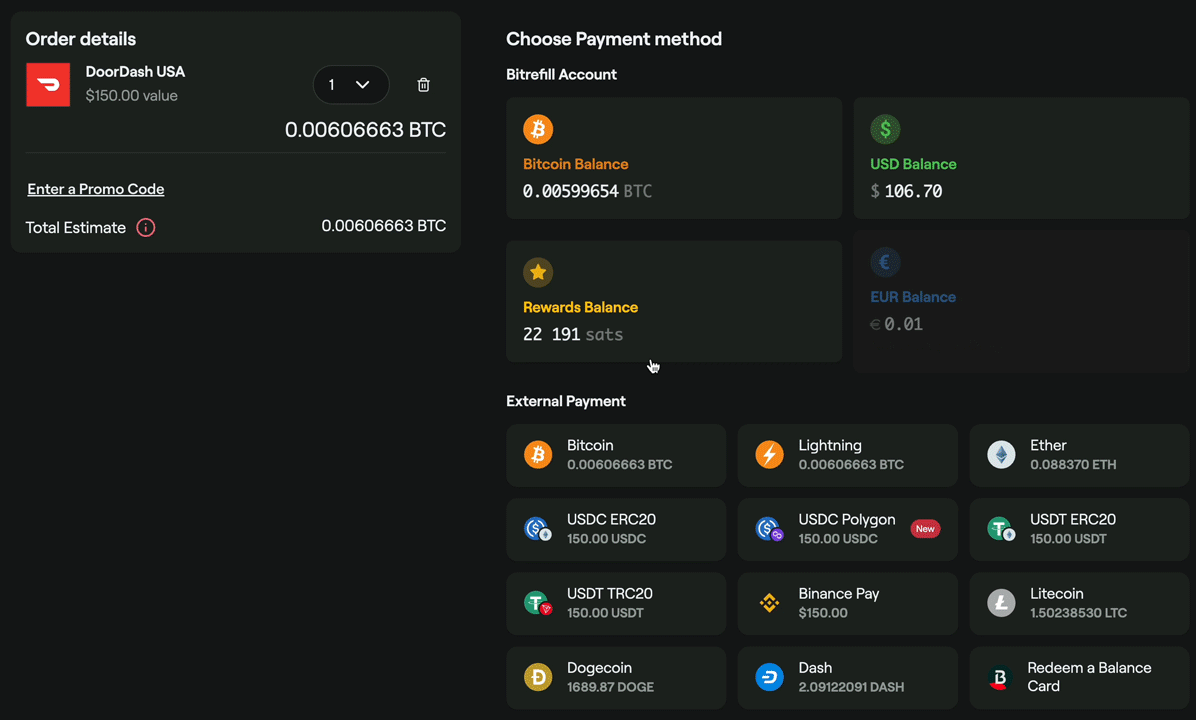The image size is (1196, 720).
Task: Click the Dogecoin coin icon
Action: [x=538, y=677]
